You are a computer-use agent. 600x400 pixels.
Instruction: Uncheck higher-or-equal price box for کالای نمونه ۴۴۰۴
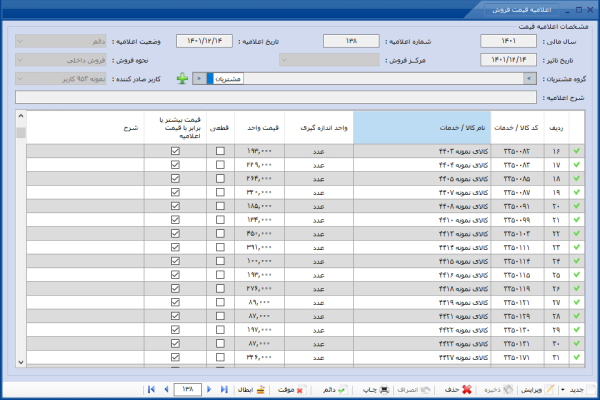tap(175, 165)
